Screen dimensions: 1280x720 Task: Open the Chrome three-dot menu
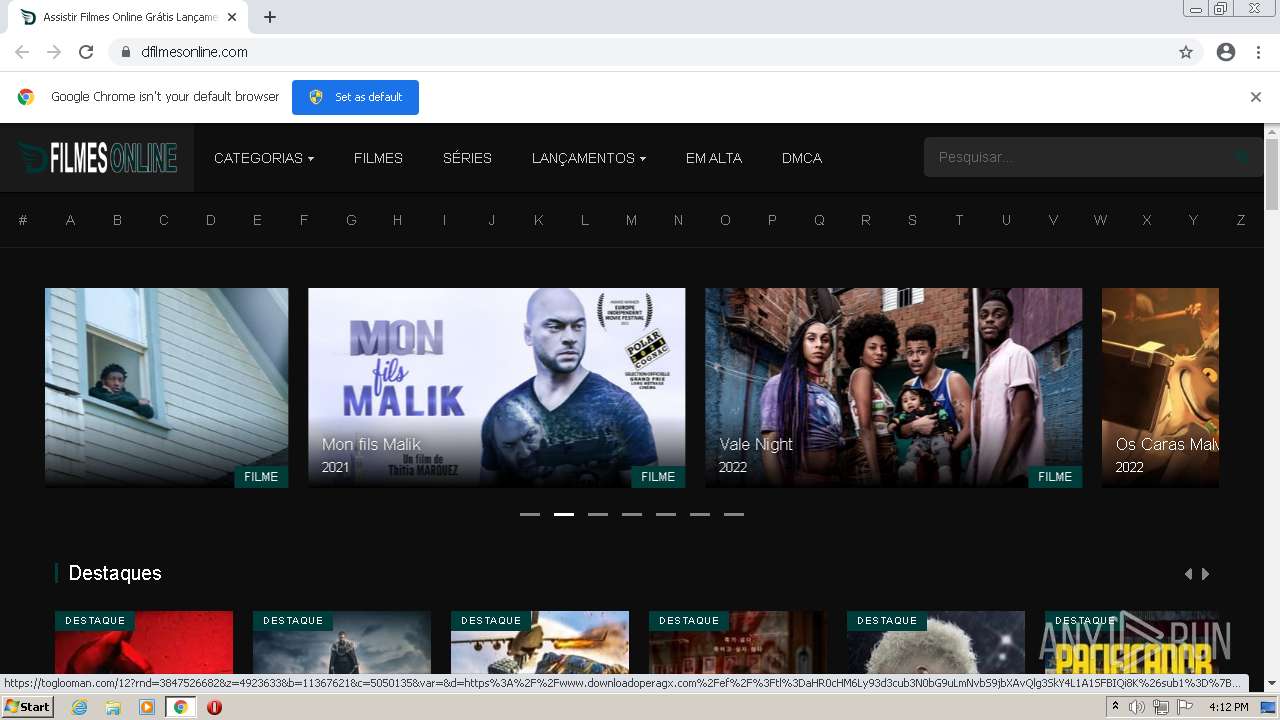1258,52
